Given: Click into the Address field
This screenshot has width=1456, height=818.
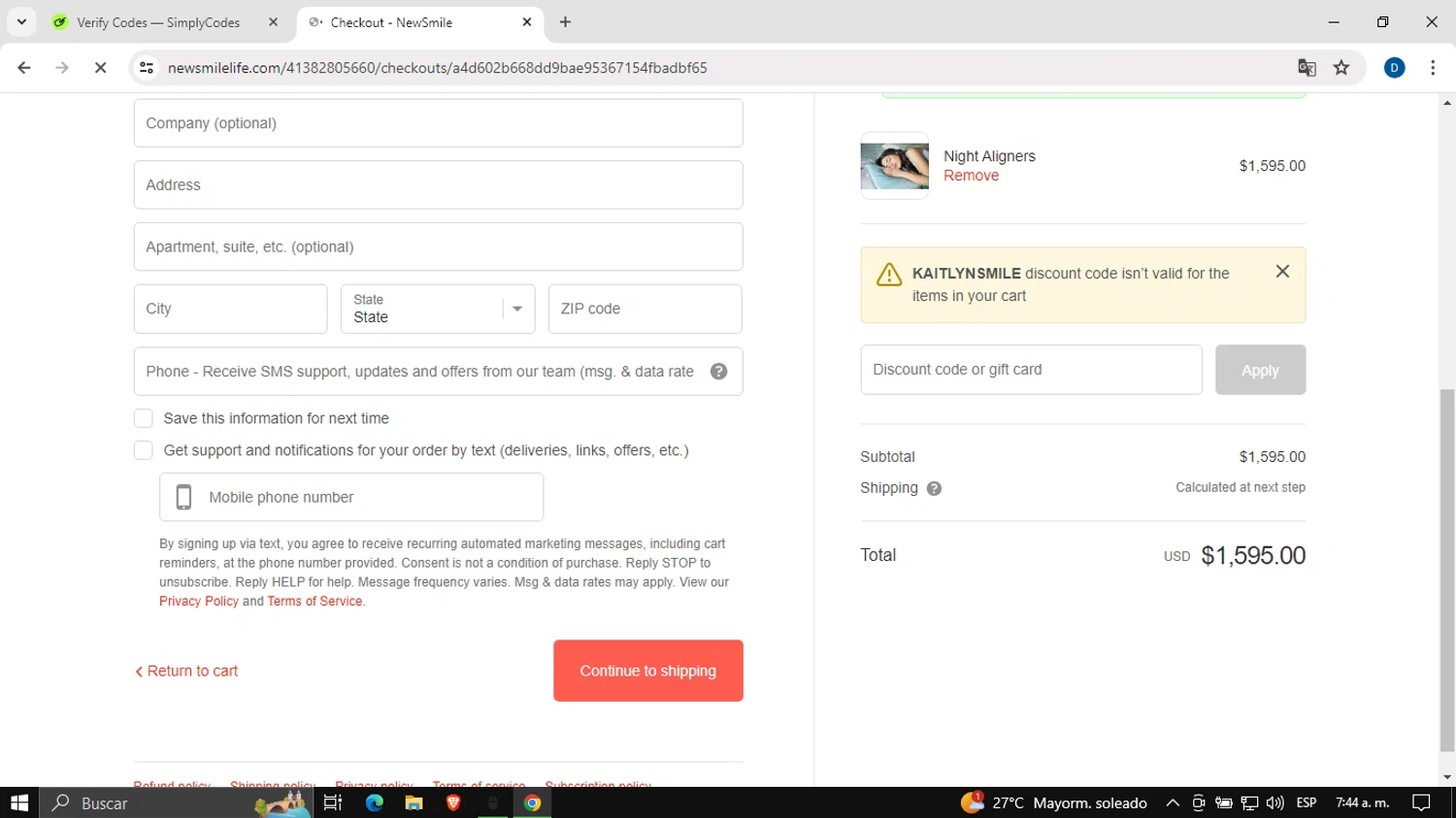Looking at the screenshot, I should coord(438,185).
